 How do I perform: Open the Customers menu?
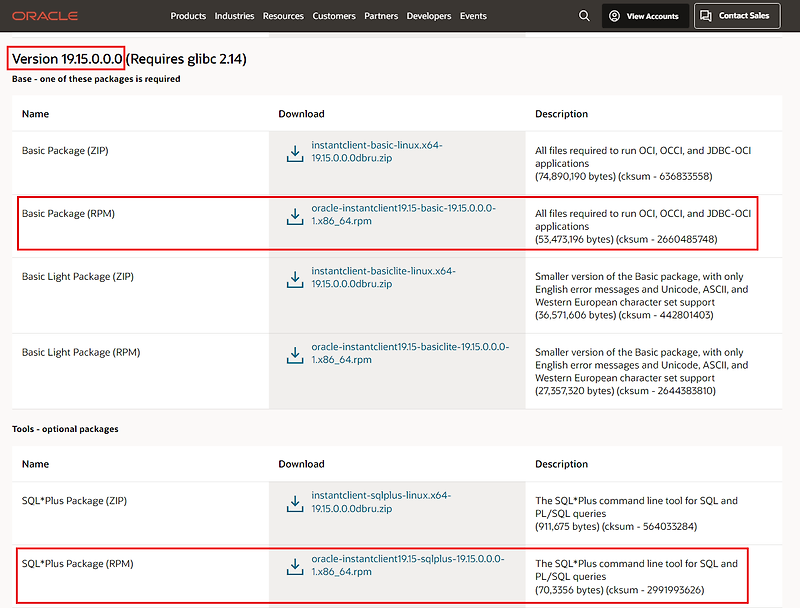(334, 15)
